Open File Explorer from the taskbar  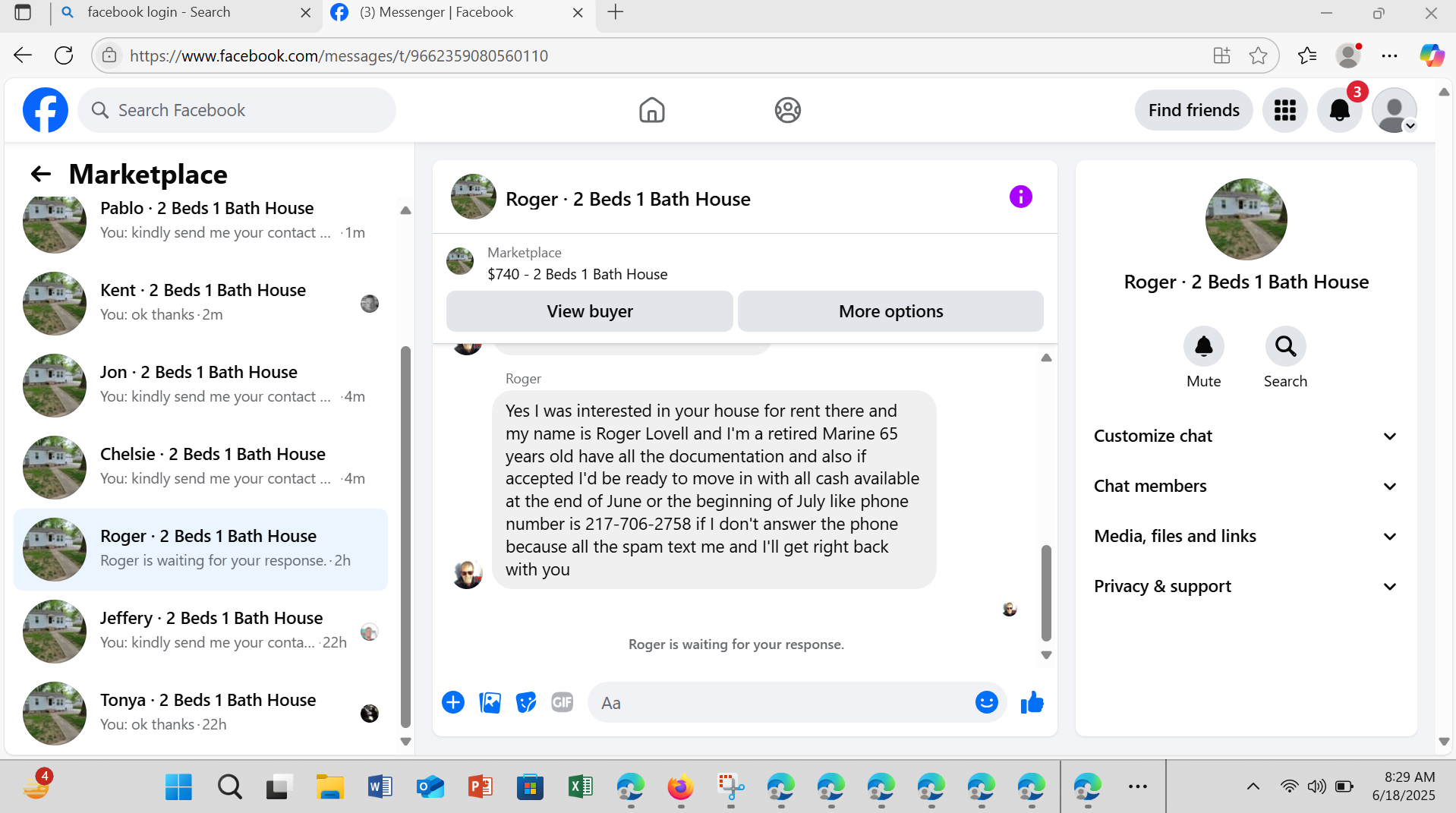click(329, 787)
